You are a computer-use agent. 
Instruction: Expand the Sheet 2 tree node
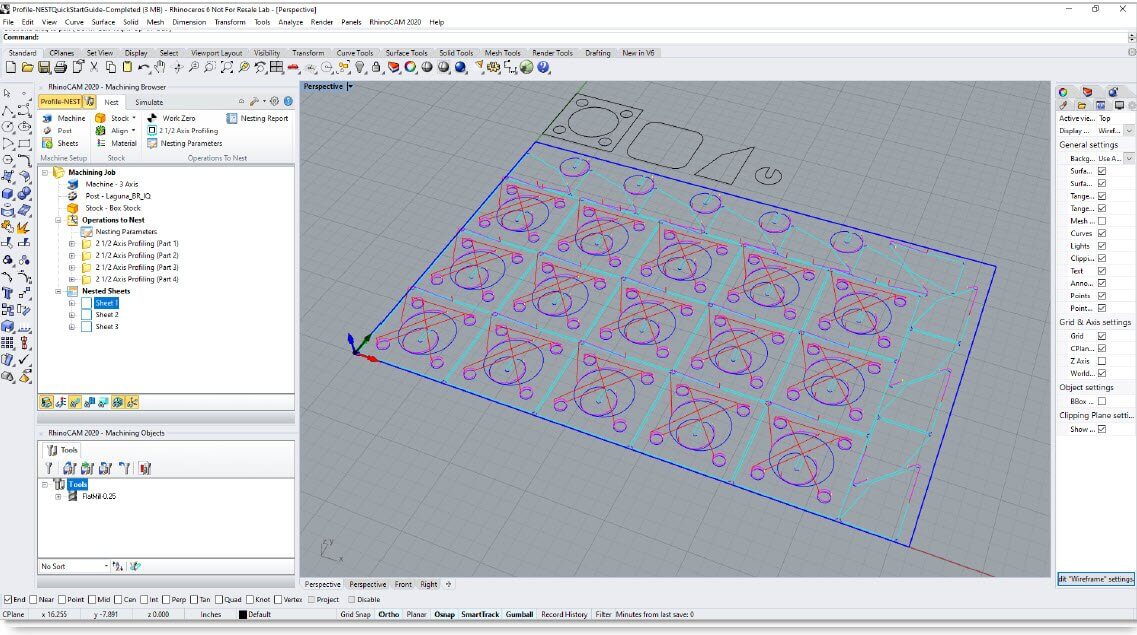click(x=72, y=315)
